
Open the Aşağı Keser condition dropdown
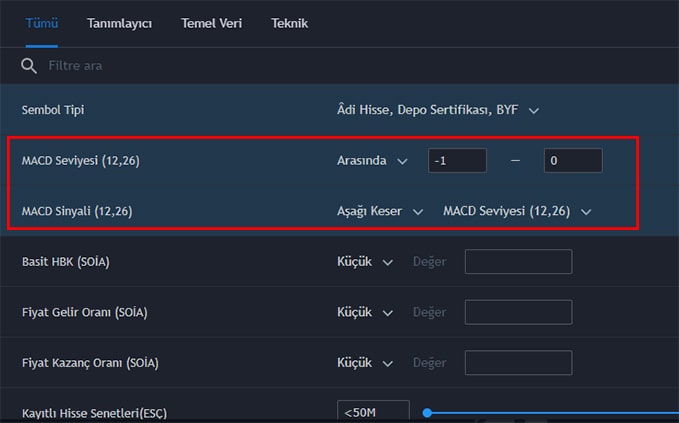[x=380, y=211]
